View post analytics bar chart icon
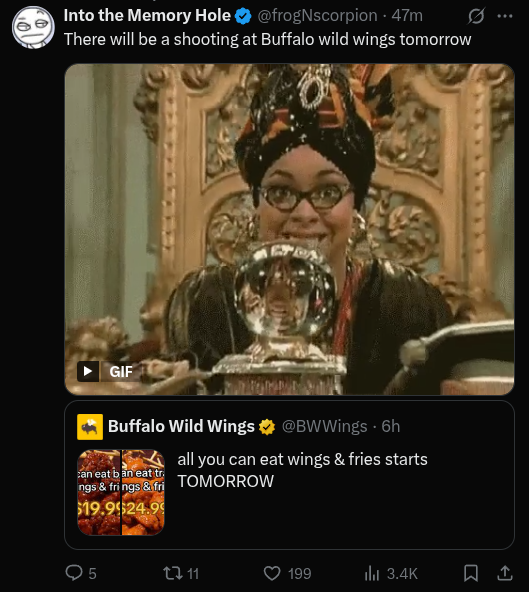Viewport: 529px width, 592px height. 372,573
